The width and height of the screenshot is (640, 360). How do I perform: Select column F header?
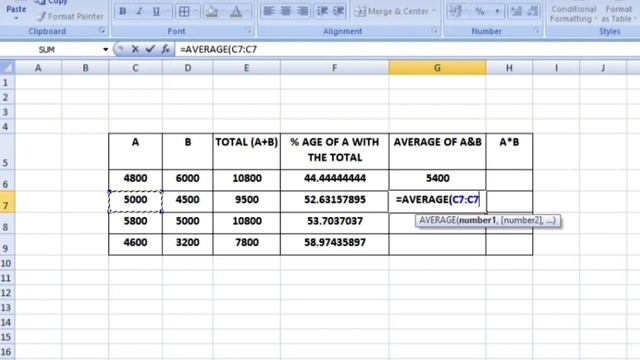[334, 68]
